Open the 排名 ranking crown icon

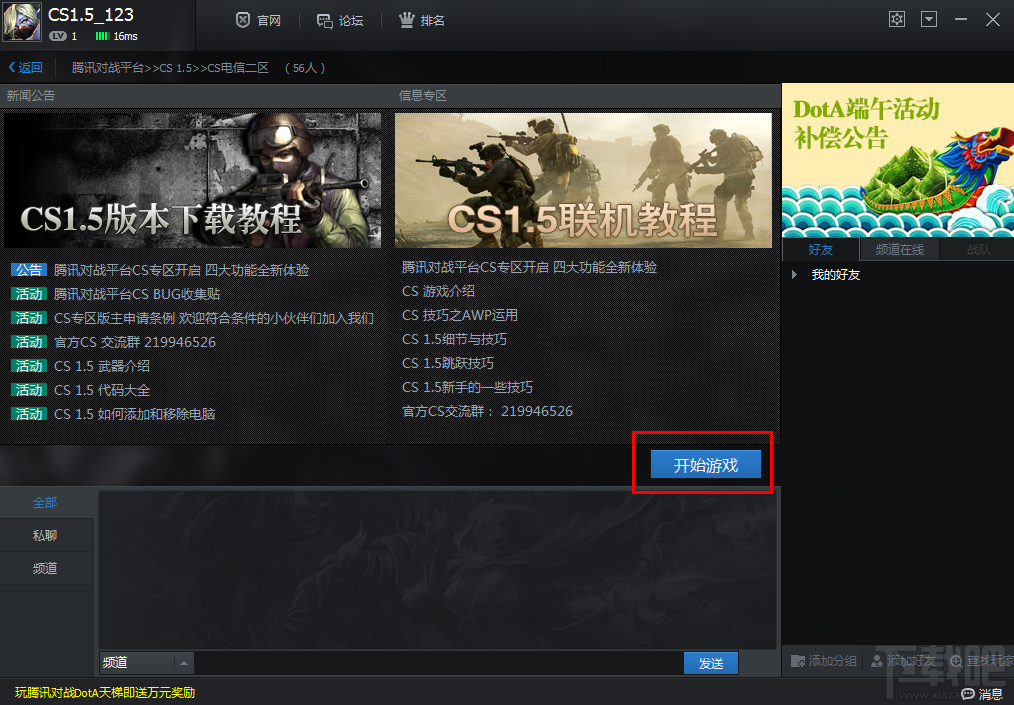[x=406, y=20]
